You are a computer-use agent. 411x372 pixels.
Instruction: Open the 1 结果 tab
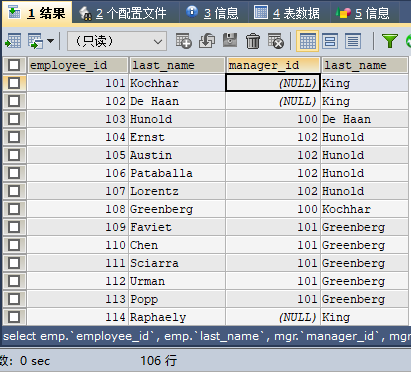(37, 13)
